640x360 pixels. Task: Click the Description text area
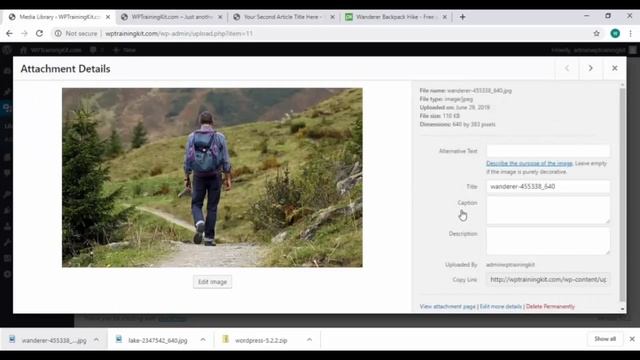tap(548, 241)
